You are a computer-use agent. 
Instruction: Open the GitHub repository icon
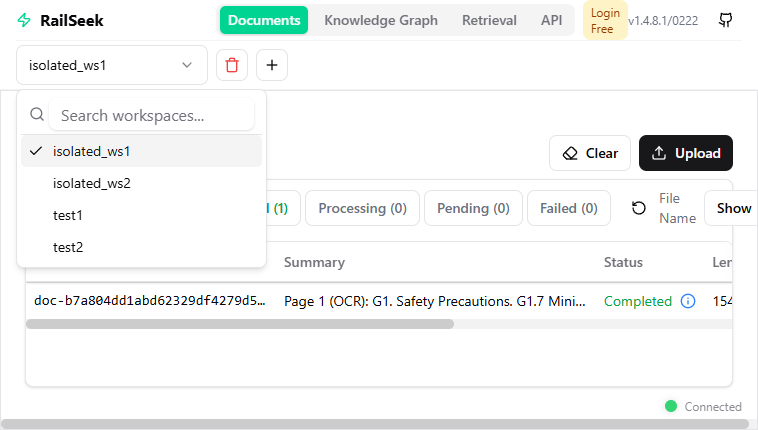point(726,20)
